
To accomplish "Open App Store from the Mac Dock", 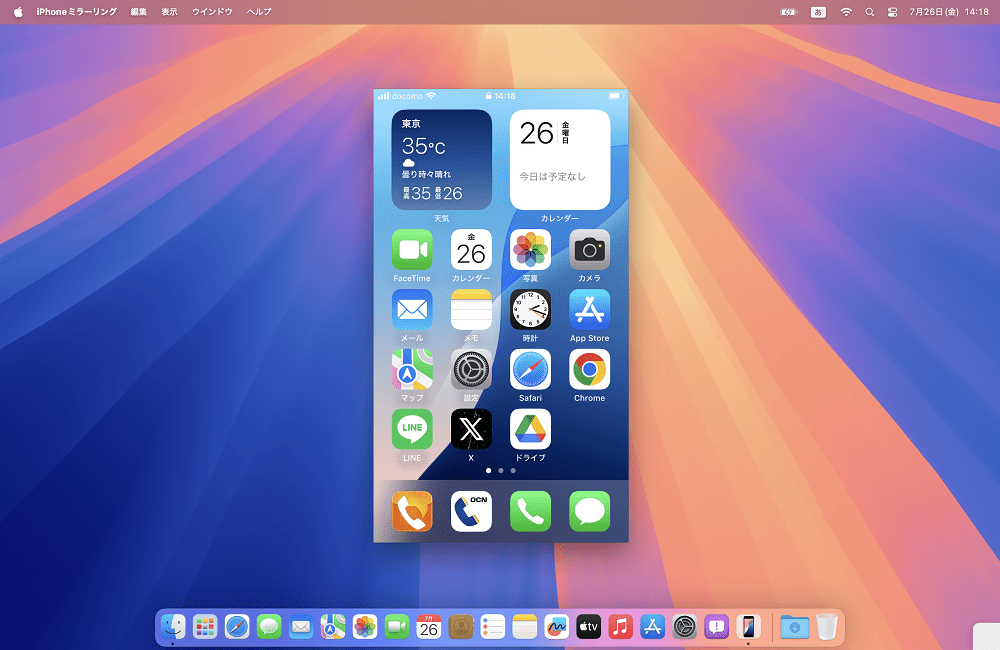I will [652, 627].
